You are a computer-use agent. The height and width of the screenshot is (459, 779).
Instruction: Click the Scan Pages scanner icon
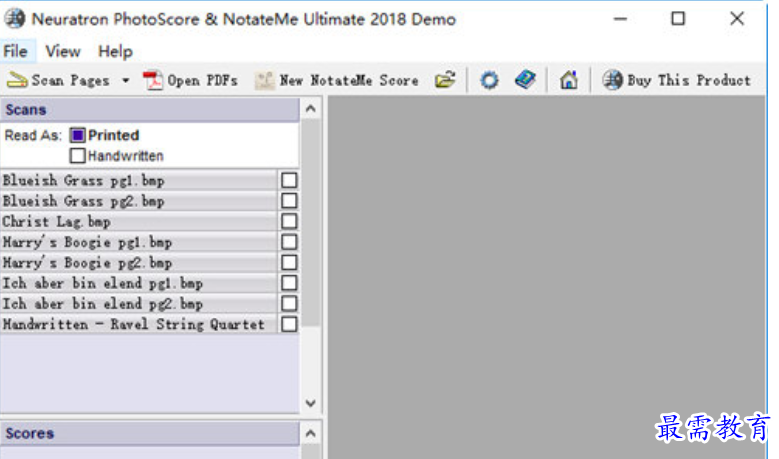pyautogui.click(x=17, y=80)
